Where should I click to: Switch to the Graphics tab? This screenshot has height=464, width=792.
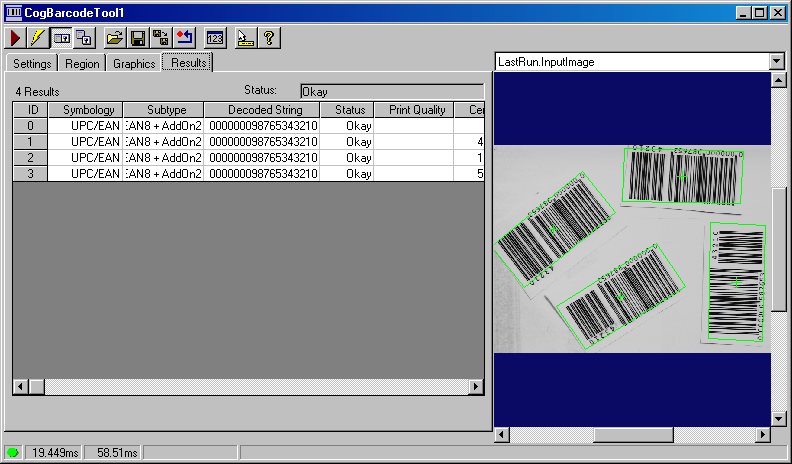[134, 64]
